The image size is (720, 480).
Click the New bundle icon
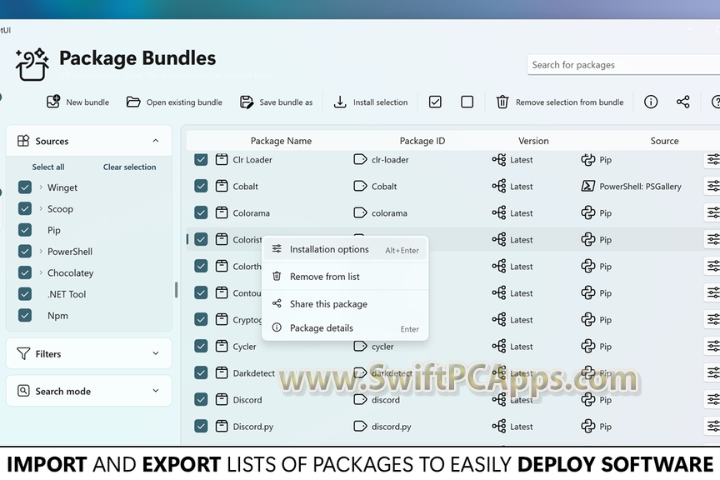pyautogui.click(x=53, y=102)
